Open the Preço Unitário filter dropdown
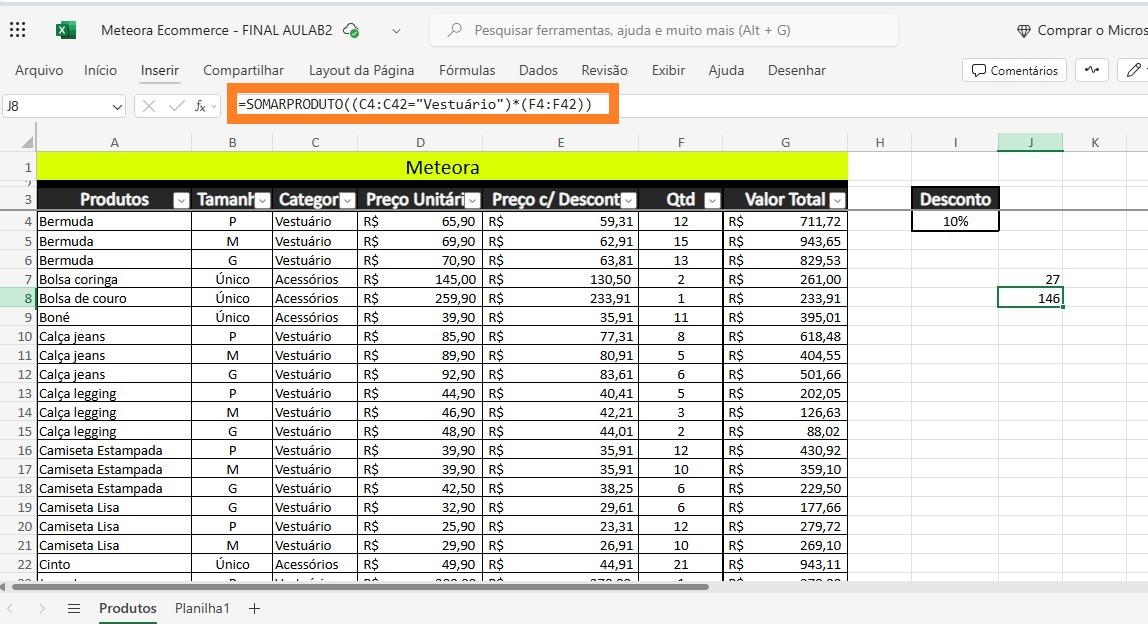This screenshot has height=624, width=1148. coord(473,200)
